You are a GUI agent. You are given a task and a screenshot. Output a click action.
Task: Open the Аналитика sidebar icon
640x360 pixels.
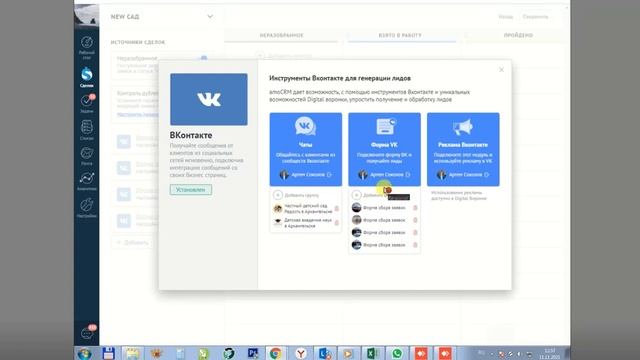pyautogui.click(x=87, y=181)
